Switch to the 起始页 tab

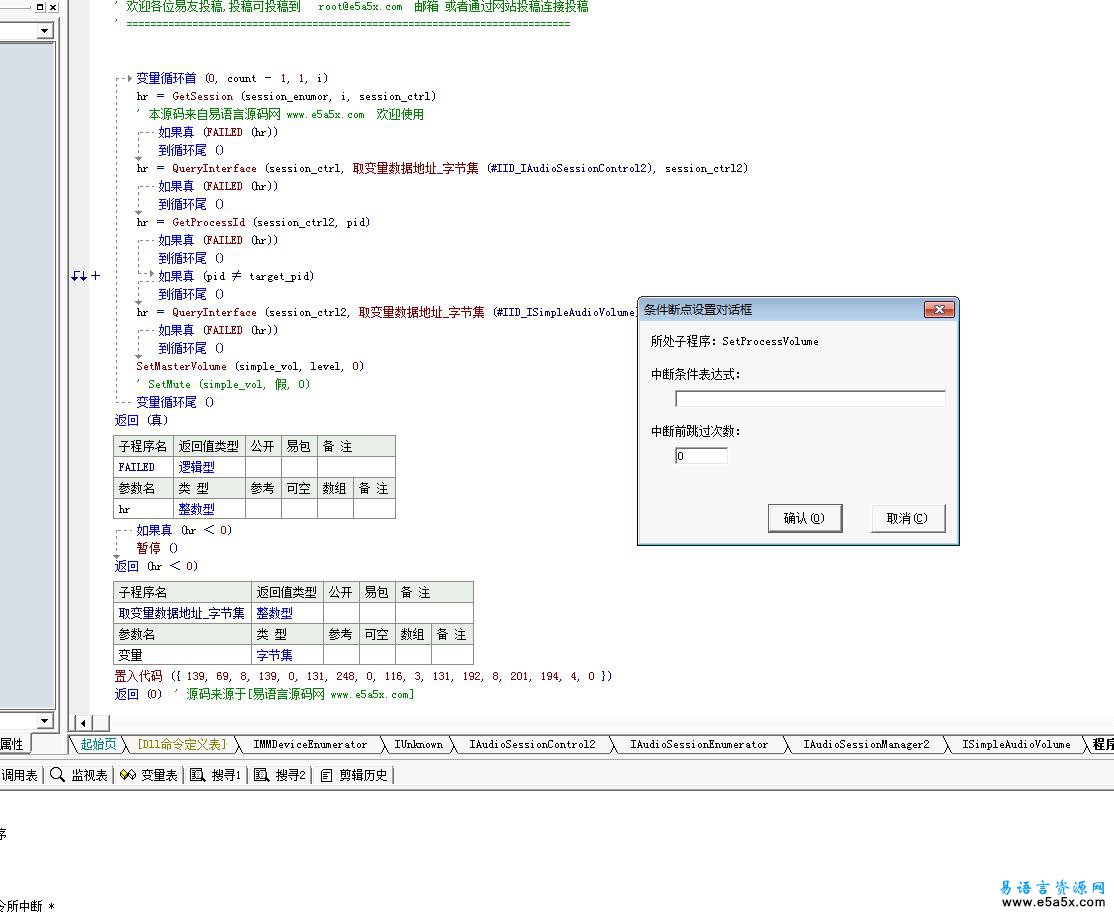coord(98,744)
